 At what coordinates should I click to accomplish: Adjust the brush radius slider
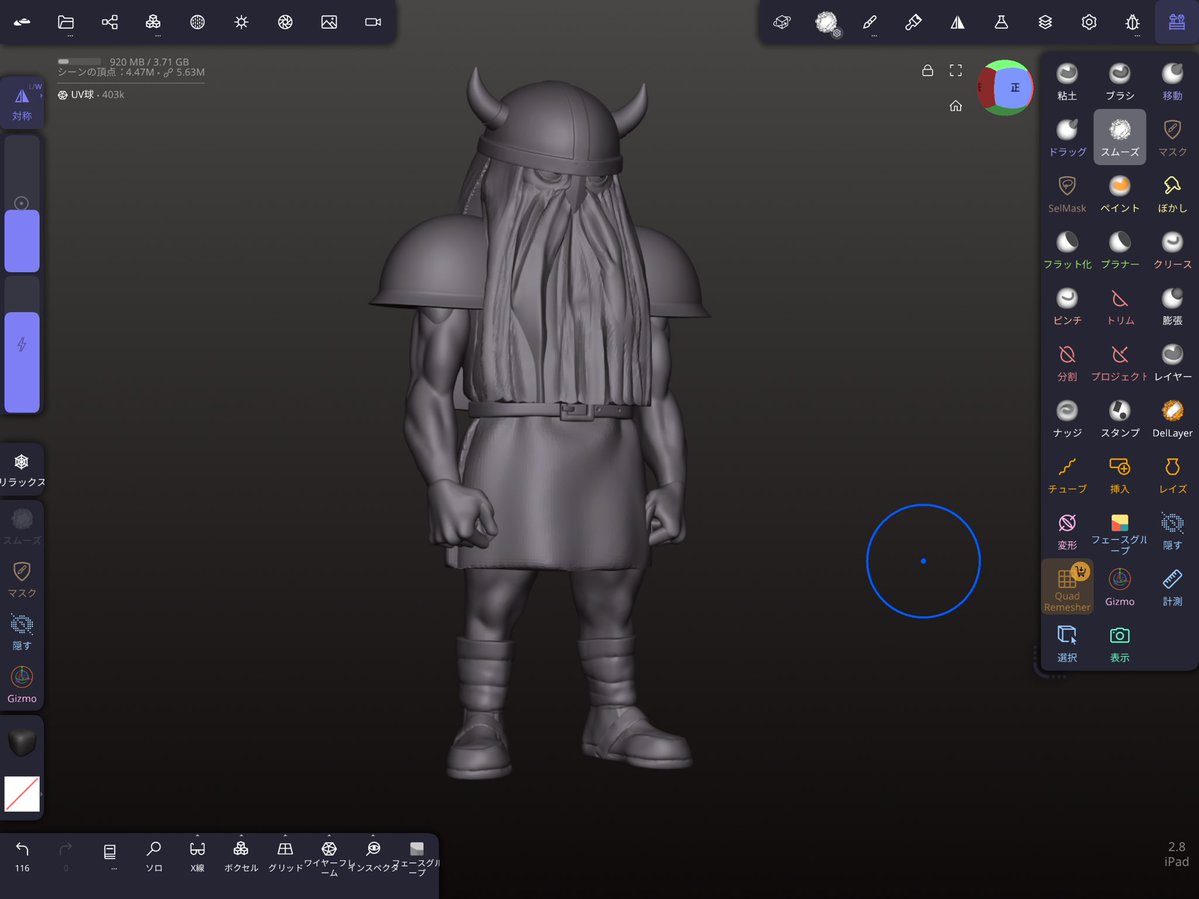point(22,204)
